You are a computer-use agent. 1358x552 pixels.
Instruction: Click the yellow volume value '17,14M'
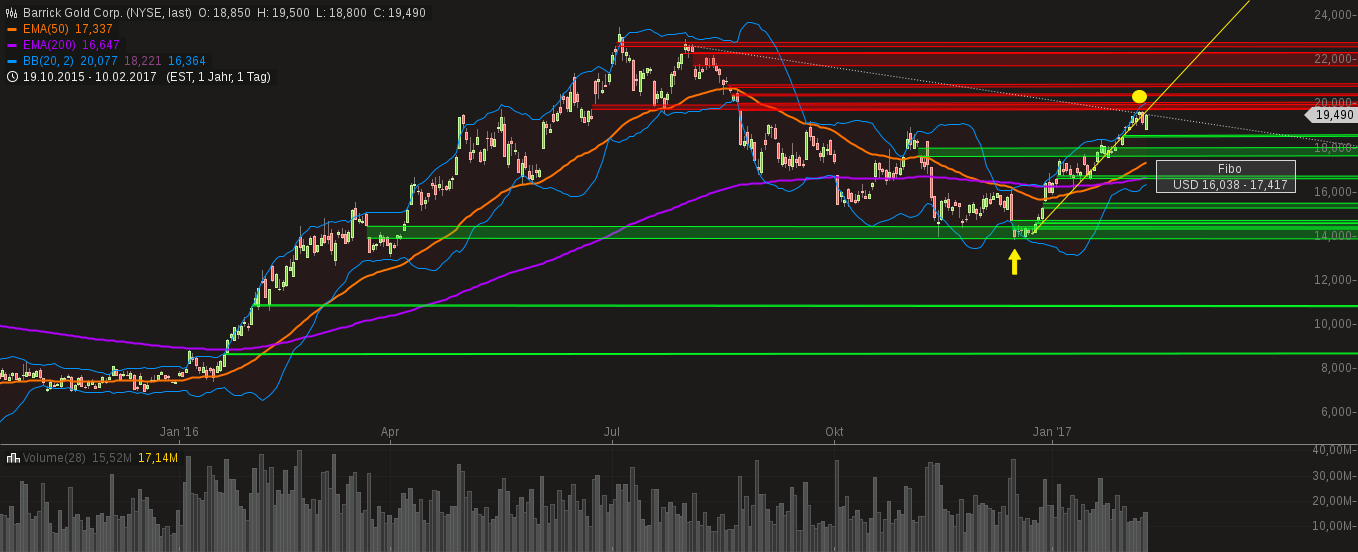click(x=158, y=458)
